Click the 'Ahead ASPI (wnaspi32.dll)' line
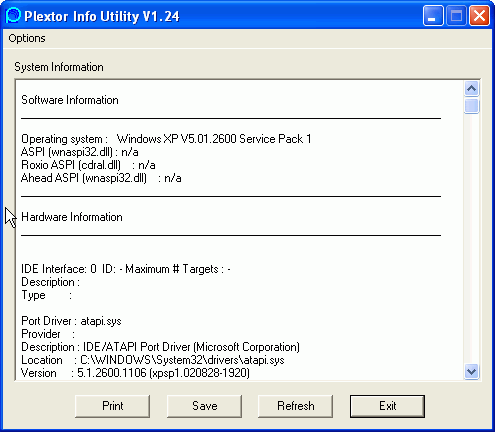495x432 pixels. tap(101, 178)
